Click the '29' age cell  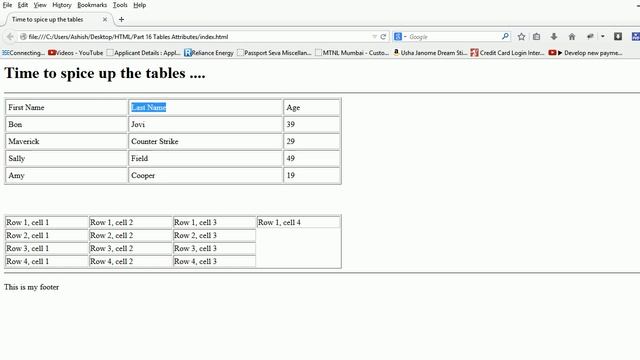(312, 142)
